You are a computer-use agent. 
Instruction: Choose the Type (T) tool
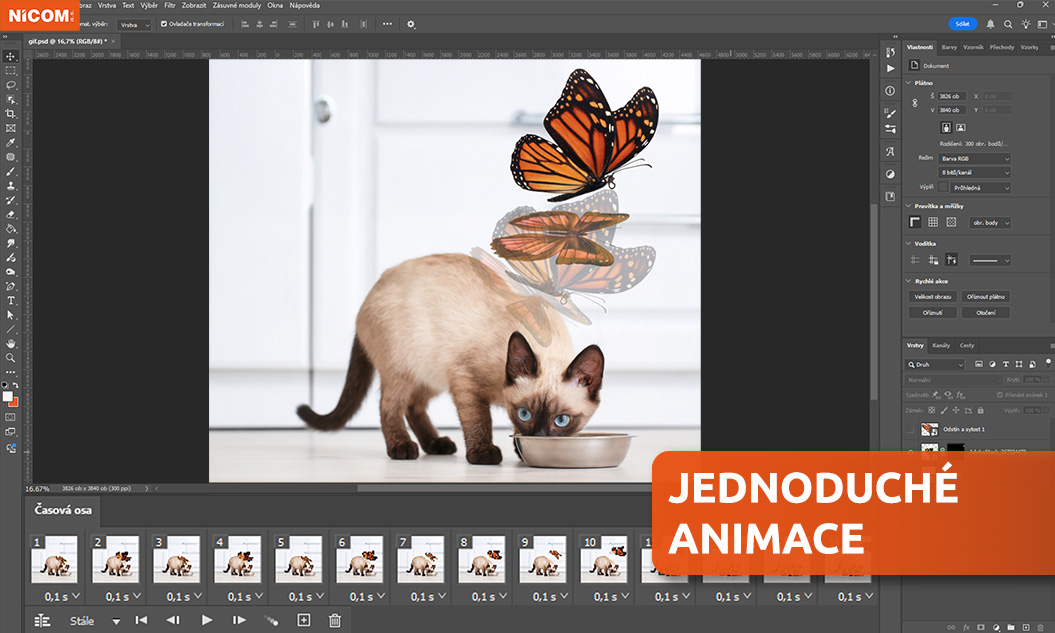(11, 300)
